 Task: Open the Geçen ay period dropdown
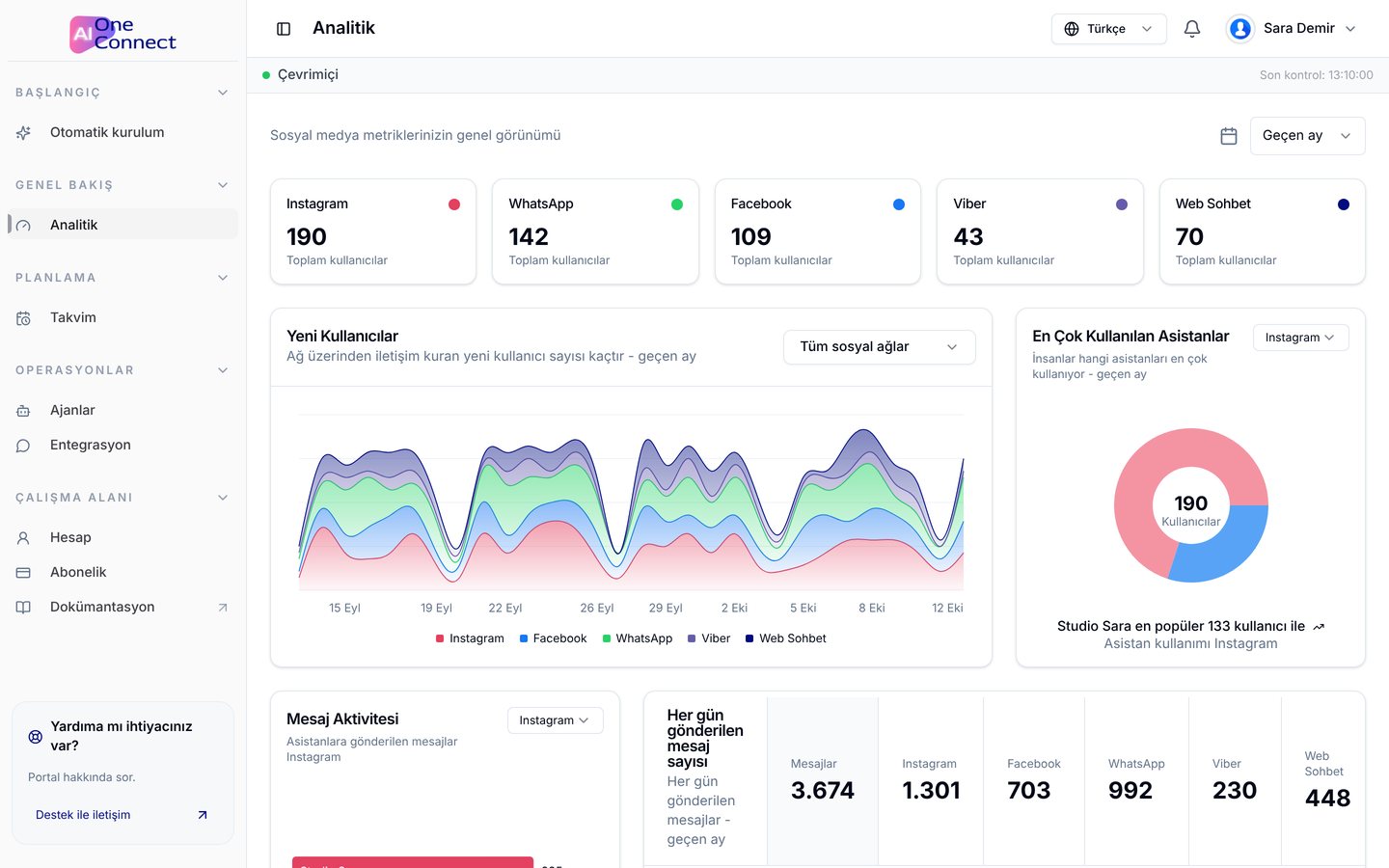click(1308, 136)
